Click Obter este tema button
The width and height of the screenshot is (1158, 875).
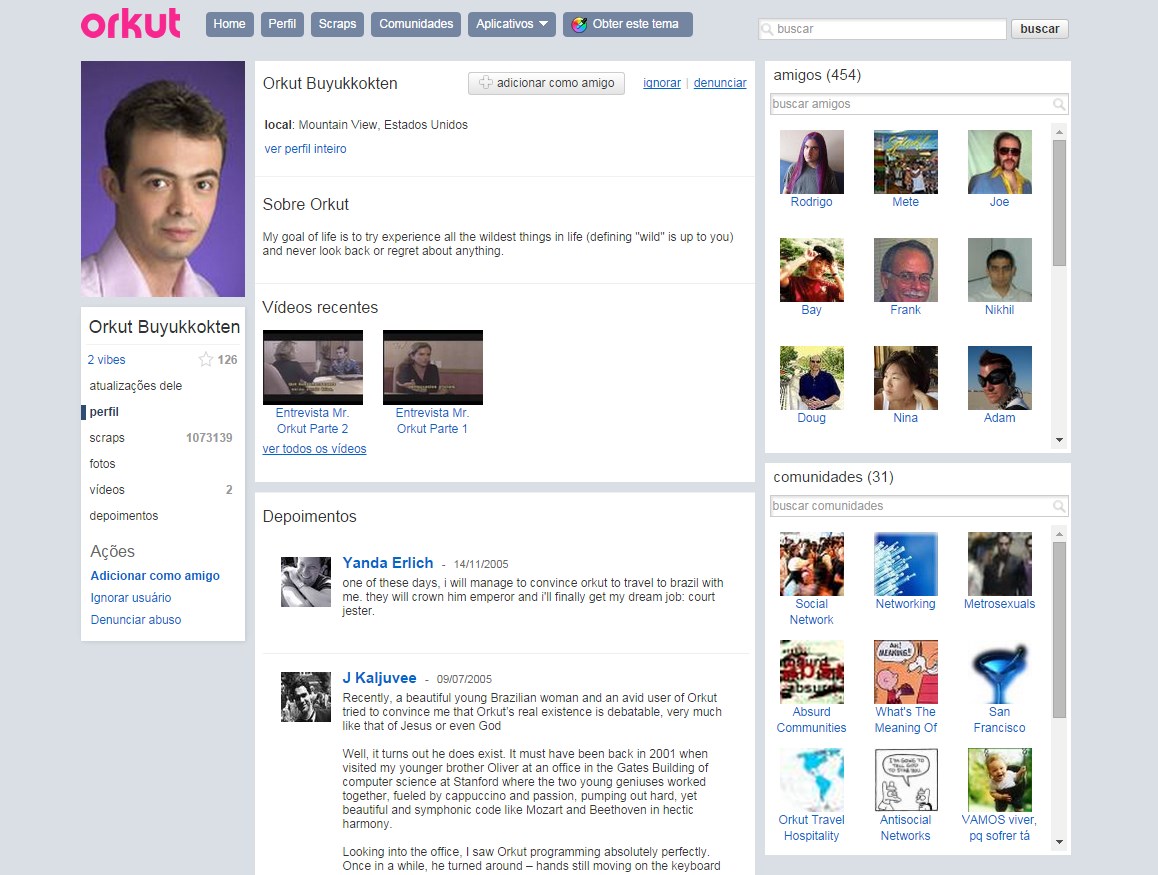point(628,24)
